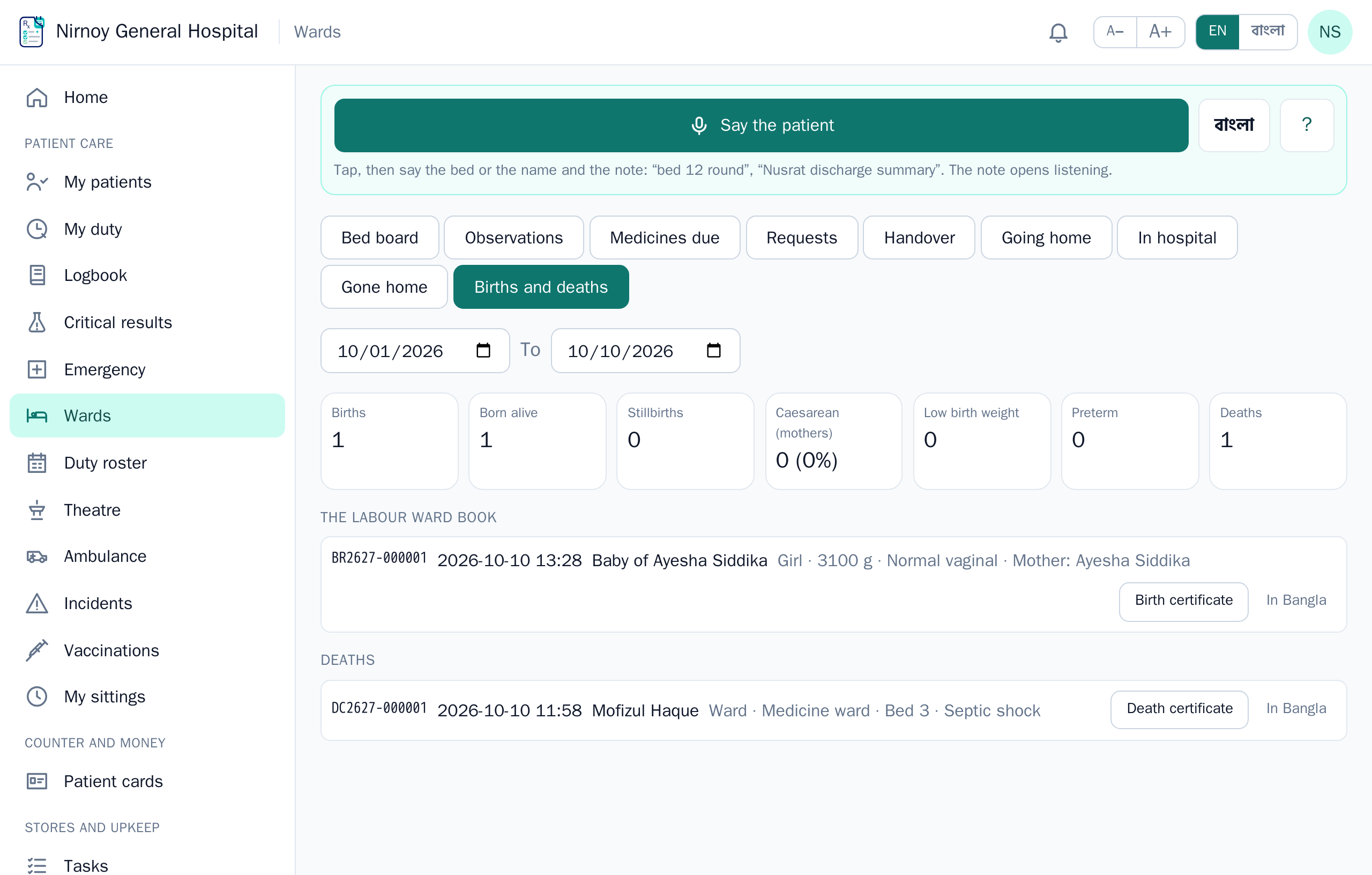Open end date calendar picker
This screenshot has width=1372, height=875.
(x=713, y=350)
